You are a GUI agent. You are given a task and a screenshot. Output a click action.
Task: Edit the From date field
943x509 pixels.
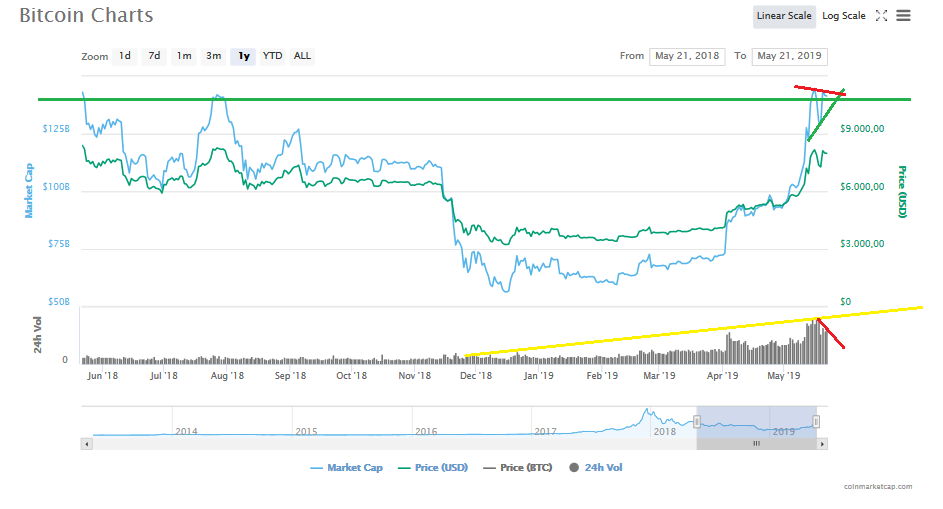pyautogui.click(x=687, y=56)
